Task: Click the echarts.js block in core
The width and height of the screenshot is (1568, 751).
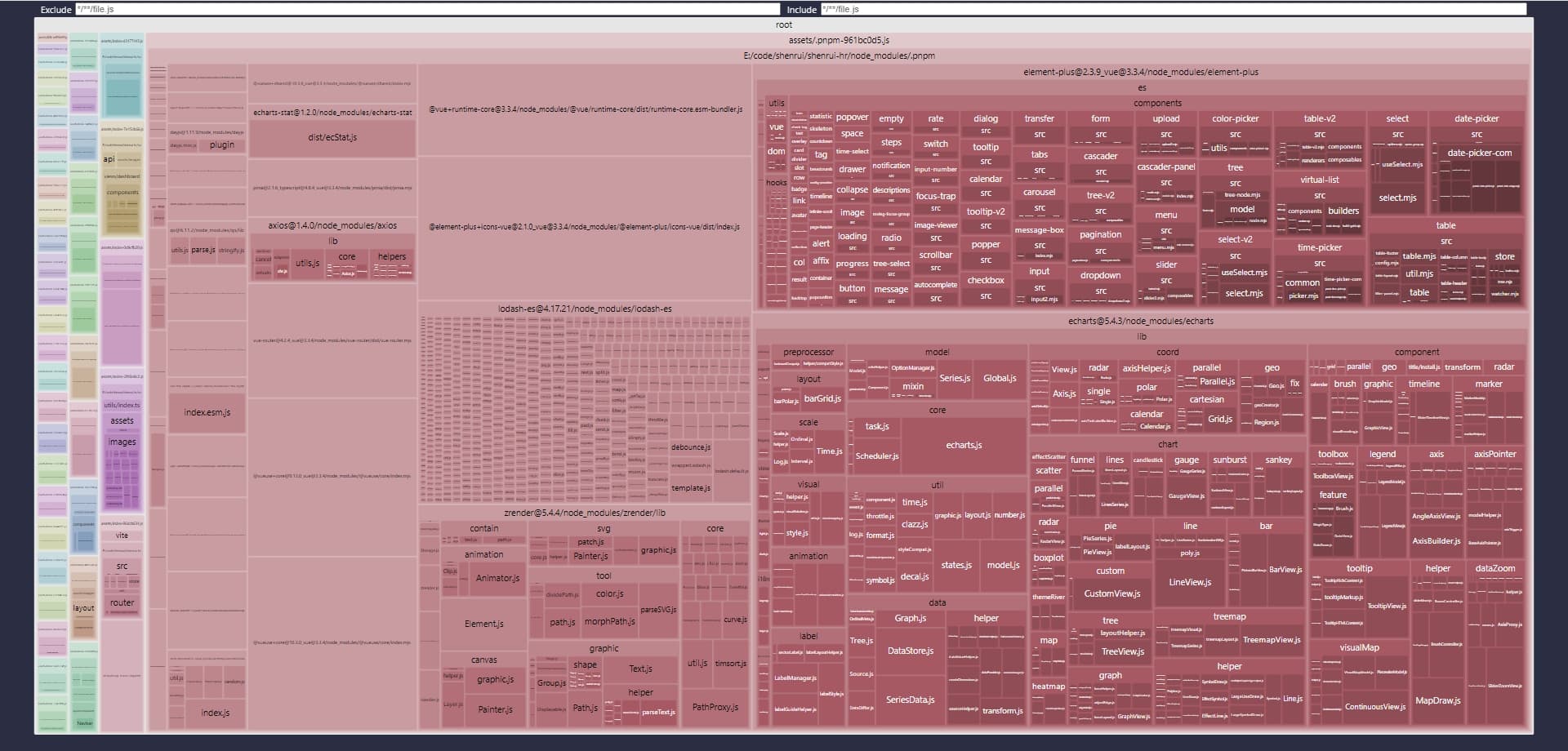Action: (x=964, y=445)
